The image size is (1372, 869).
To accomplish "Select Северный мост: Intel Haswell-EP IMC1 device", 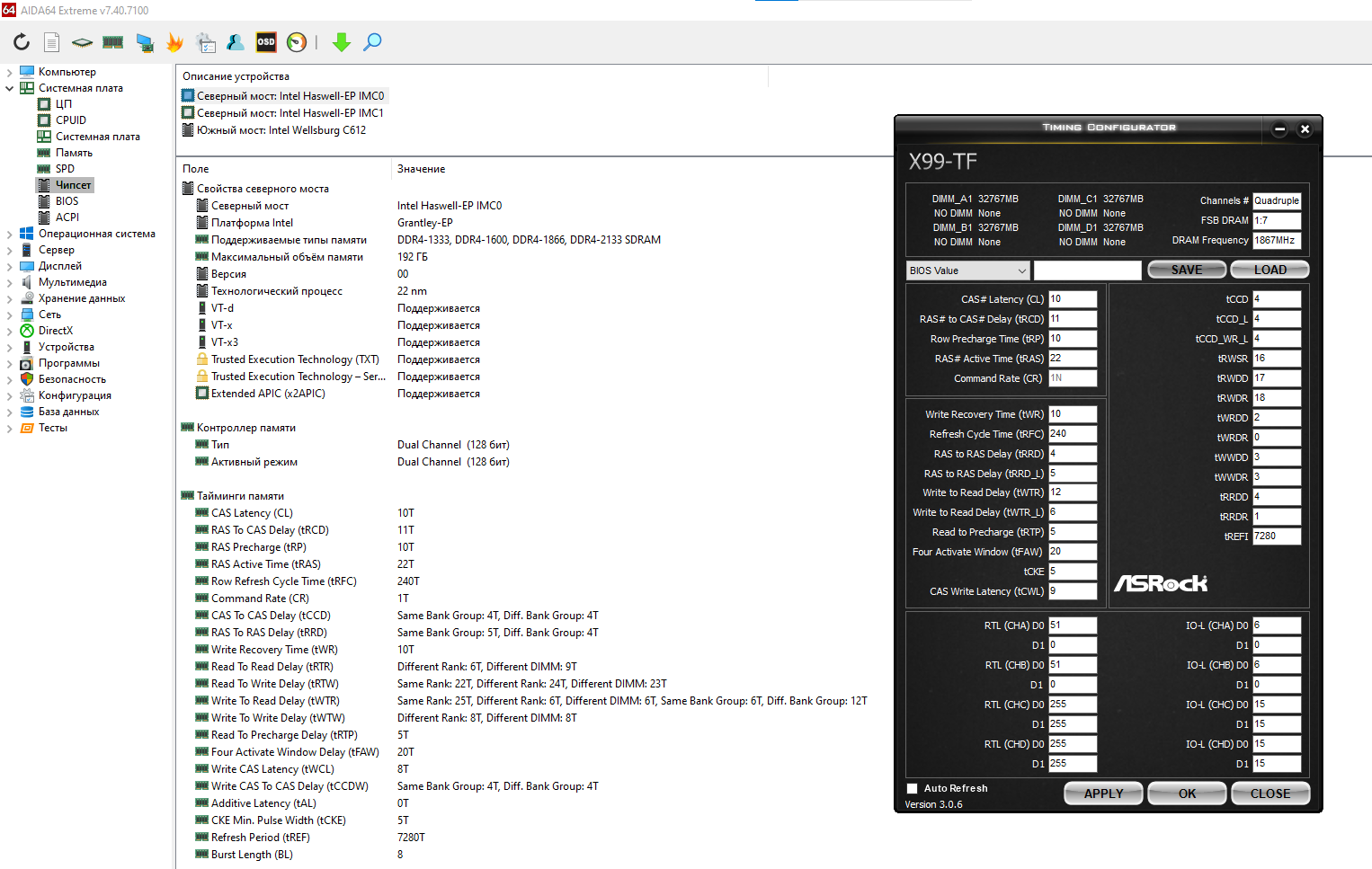I will pos(283,113).
